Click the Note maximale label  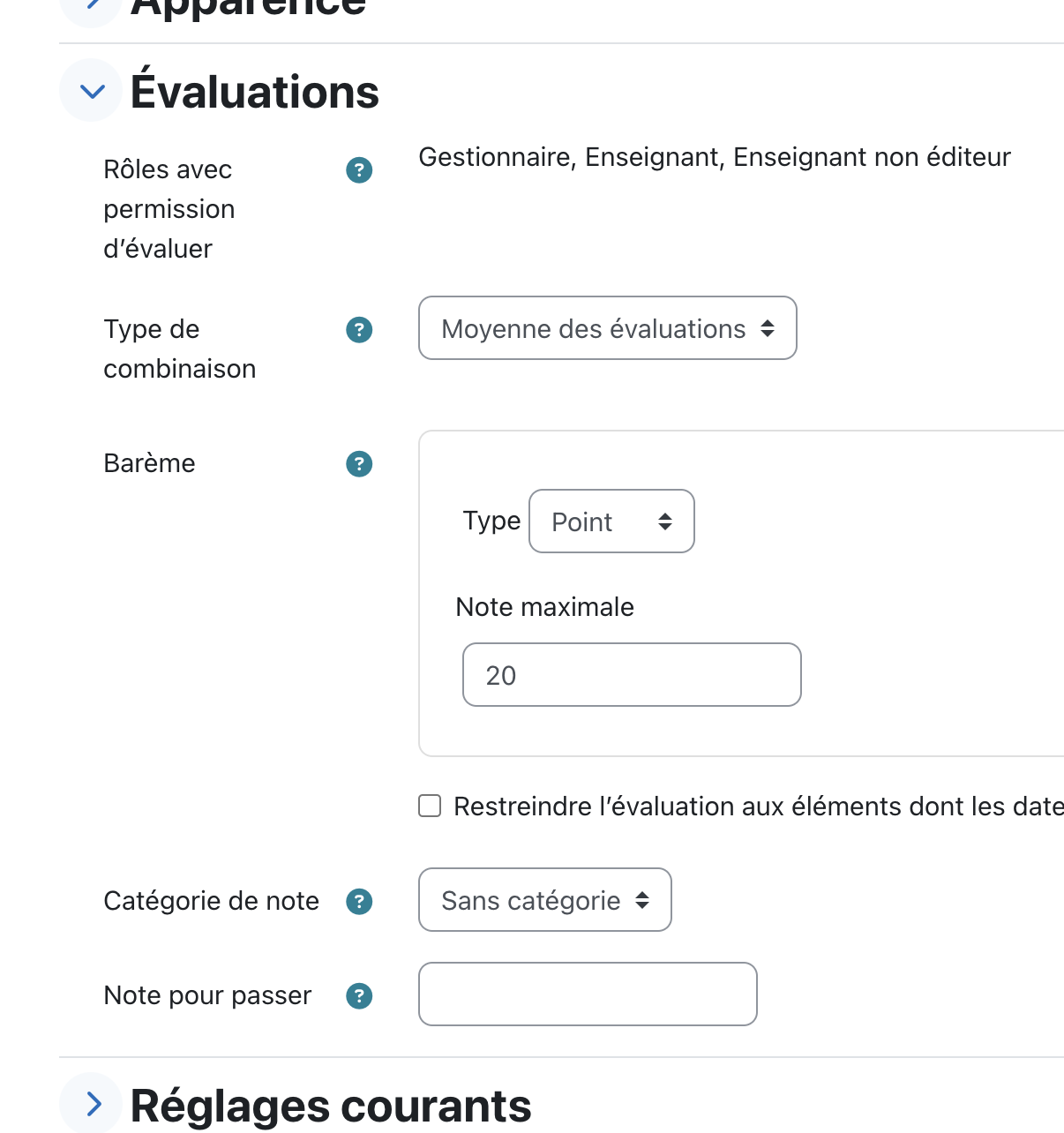[545, 607]
